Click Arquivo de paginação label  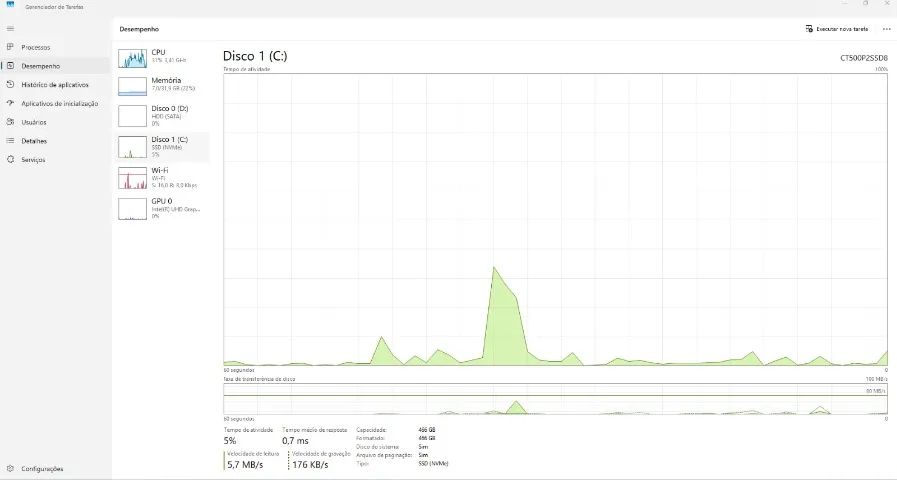coord(384,455)
